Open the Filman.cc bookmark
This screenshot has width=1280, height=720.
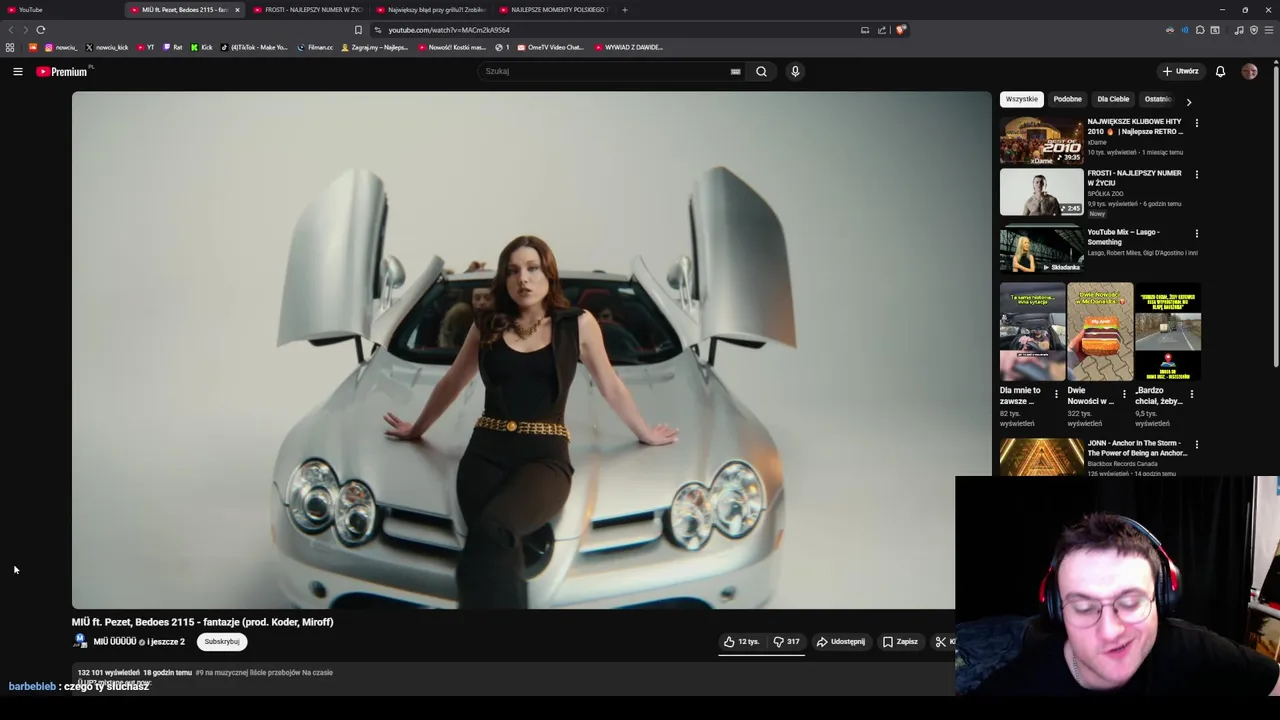[x=315, y=47]
